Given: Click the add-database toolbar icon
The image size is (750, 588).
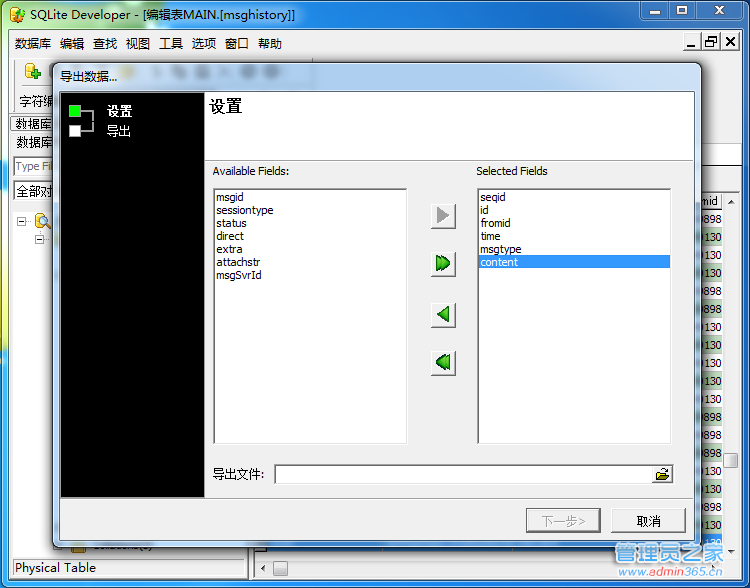Looking at the screenshot, I should [33, 72].
